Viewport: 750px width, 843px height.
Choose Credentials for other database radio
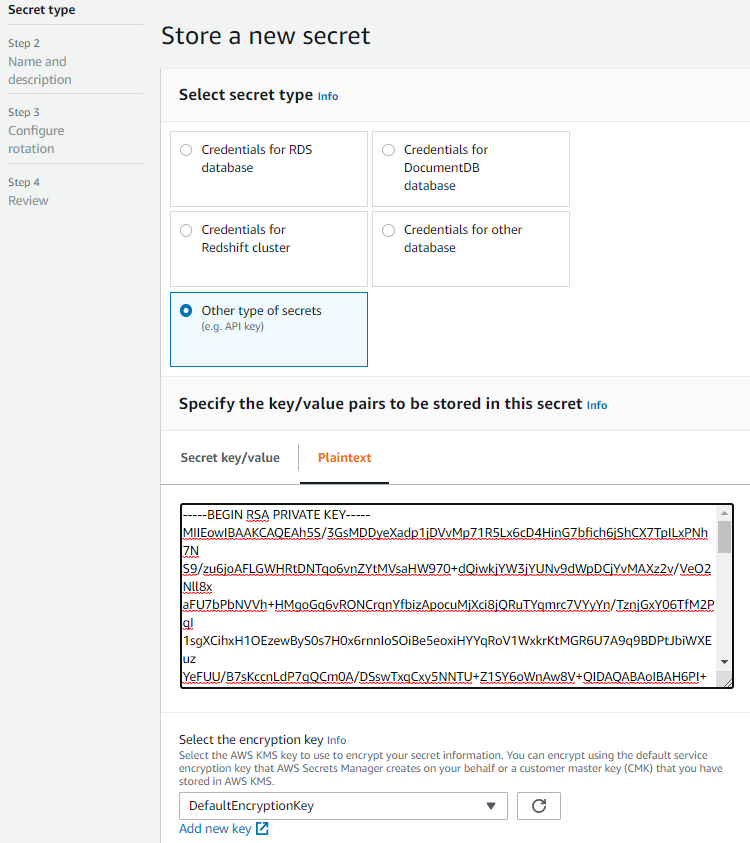pyautogui.click(x=389, y=231)
